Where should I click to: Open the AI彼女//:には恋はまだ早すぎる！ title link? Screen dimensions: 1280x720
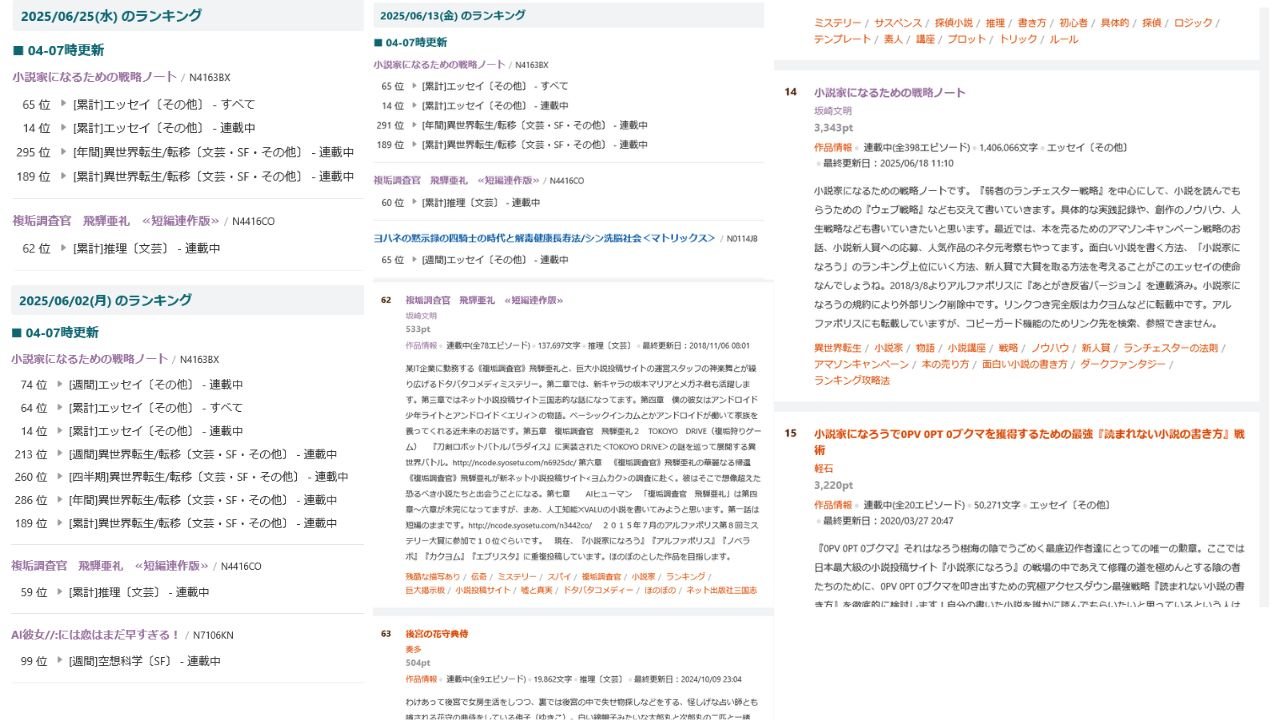click(95, 634)
